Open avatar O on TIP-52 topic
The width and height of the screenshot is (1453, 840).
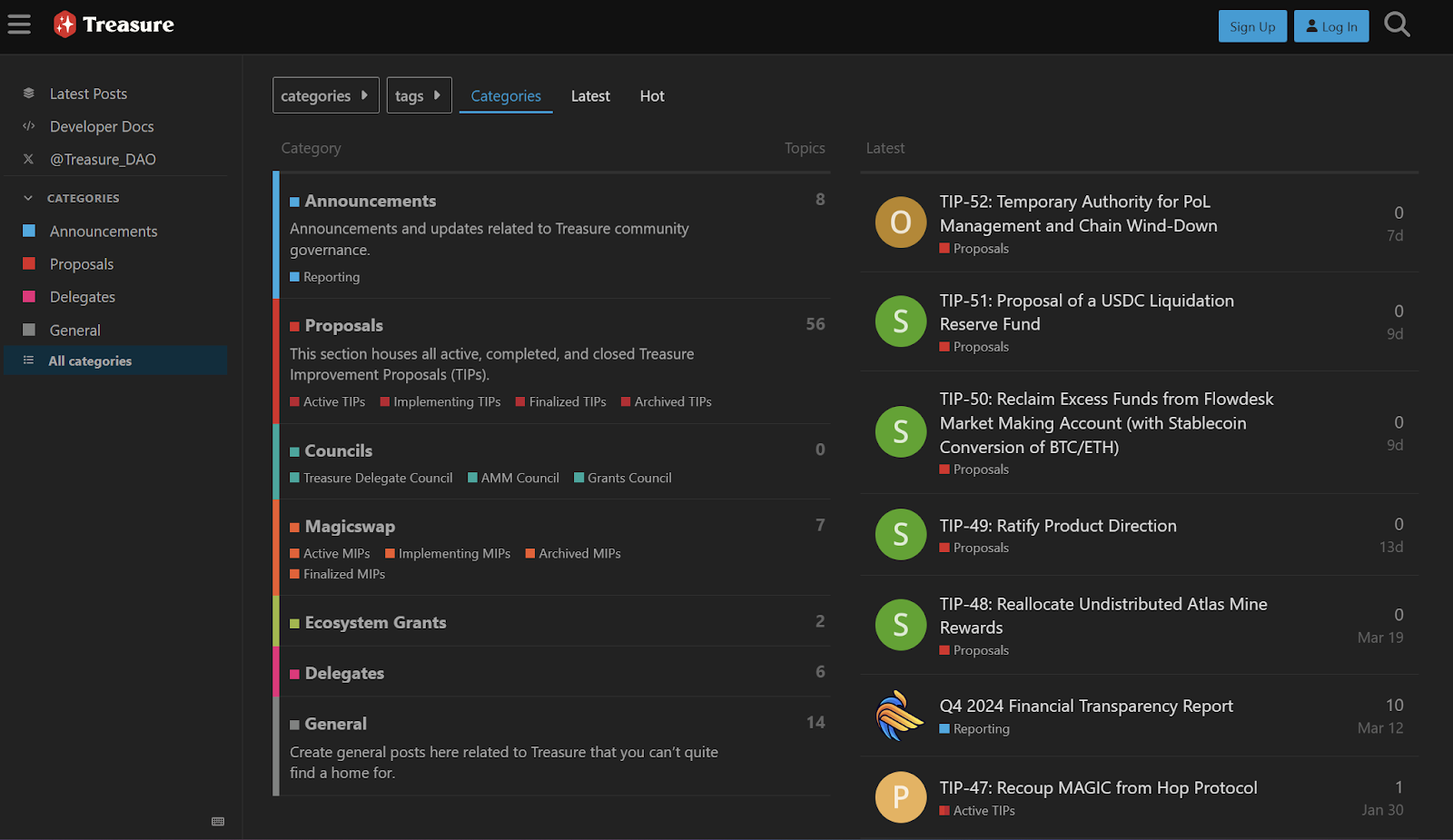pyautogui.click(x=901, y=222)
